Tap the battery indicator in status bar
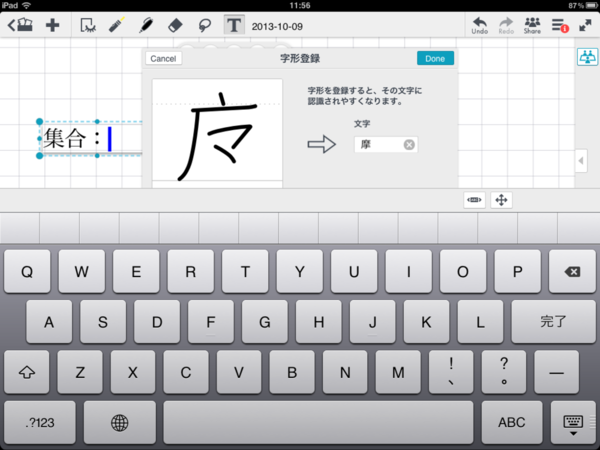The width and height of the screenshot is (600, 450). tap(592, 5)
